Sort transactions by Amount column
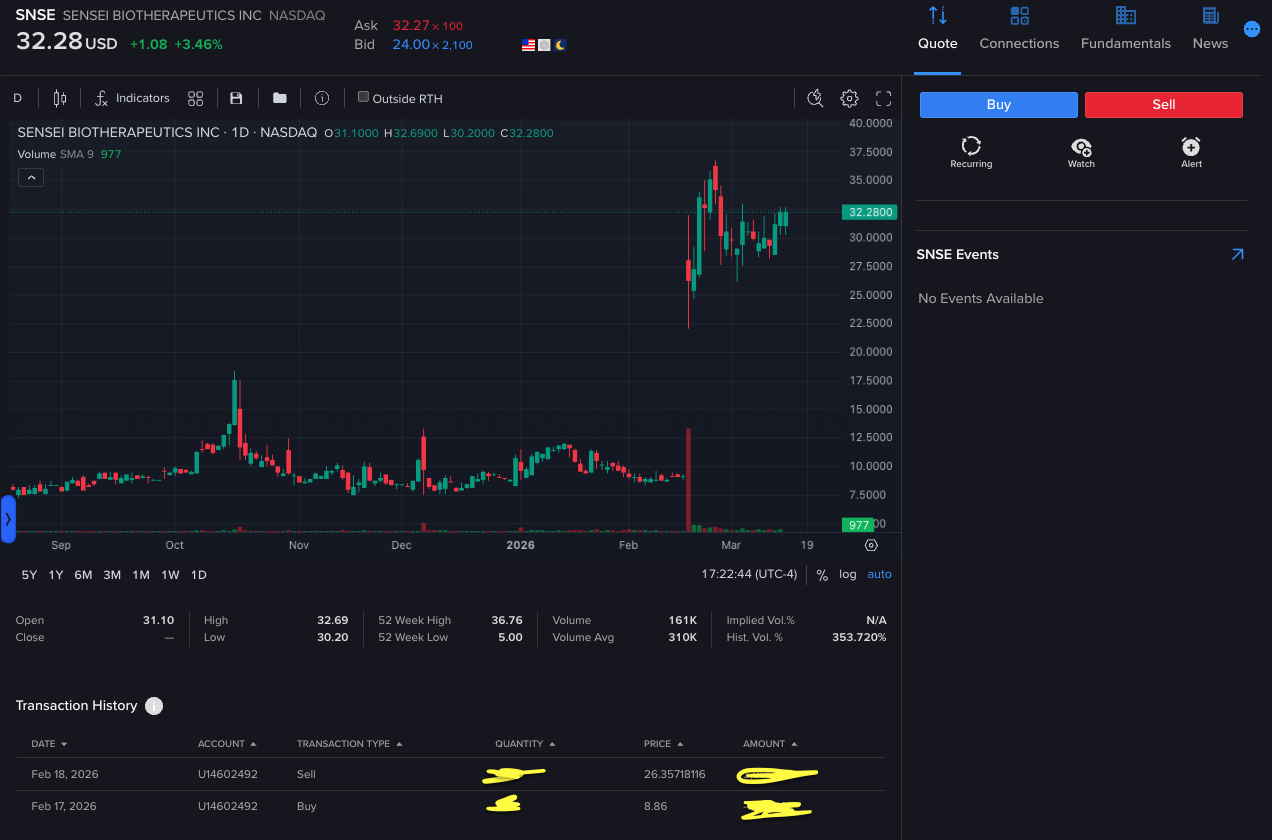The height and width of the screenshot is (840, 1272). (770, 744)
